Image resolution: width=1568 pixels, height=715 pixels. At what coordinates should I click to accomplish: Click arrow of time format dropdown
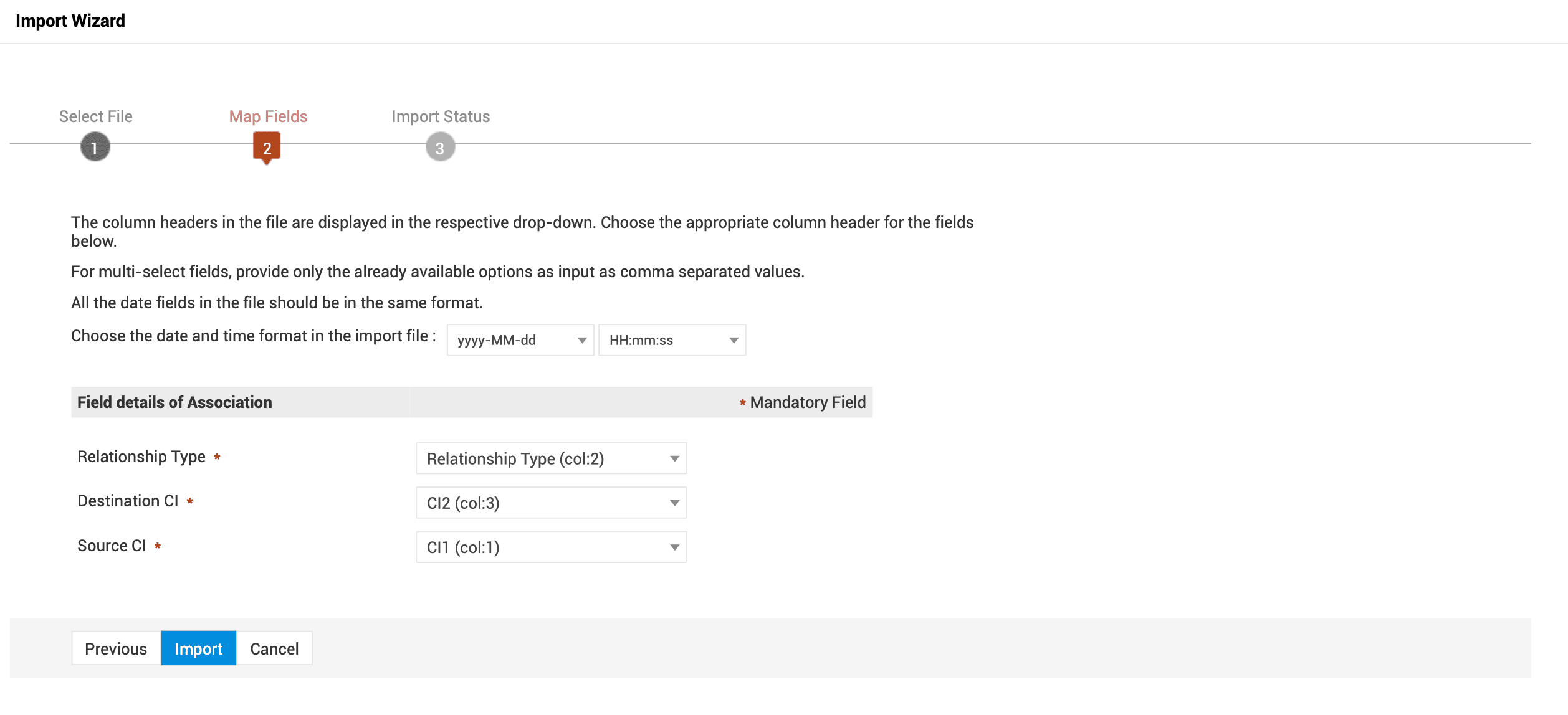pos(734,340)
